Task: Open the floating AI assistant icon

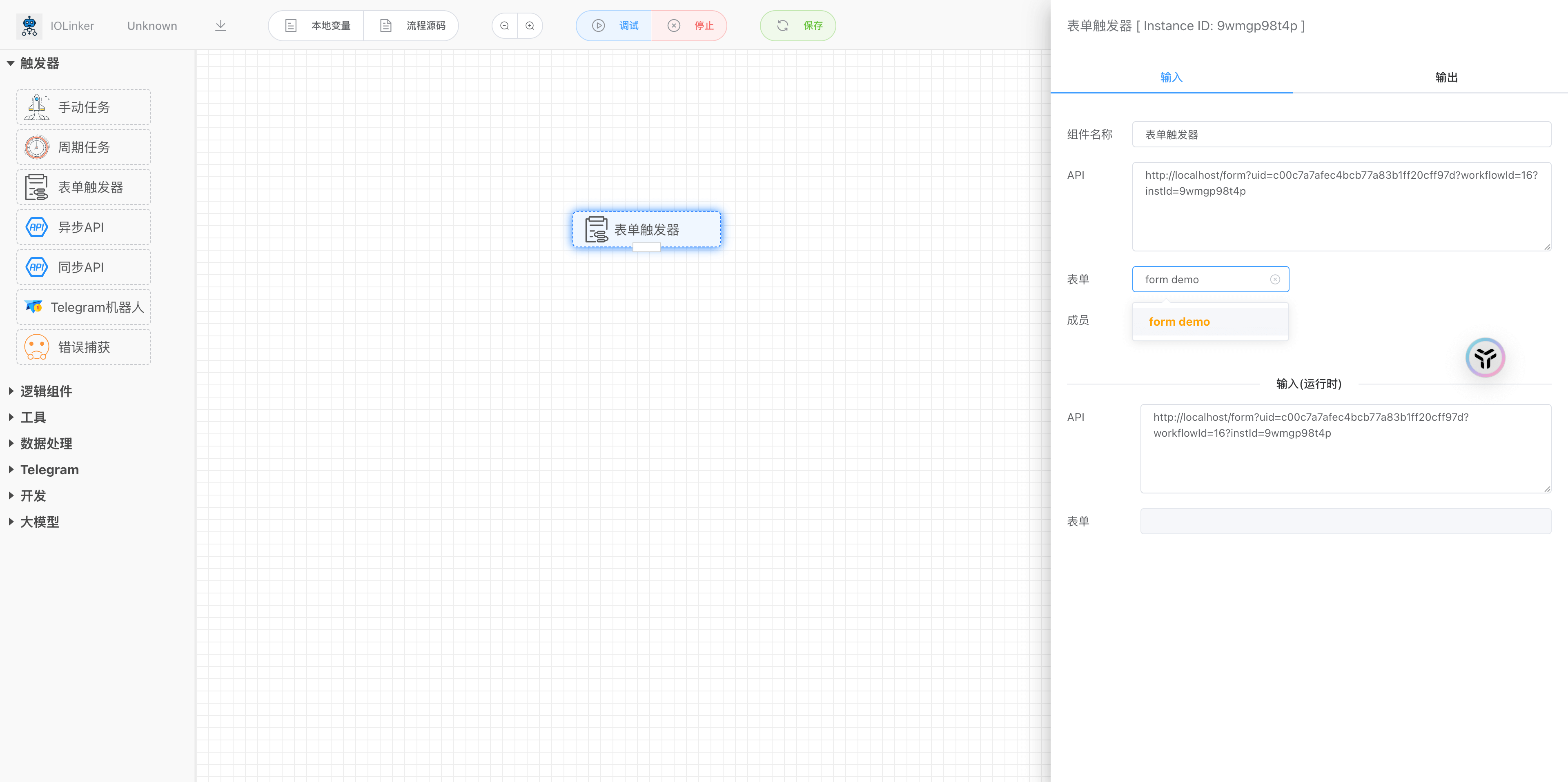Action: coord(1485,357)
